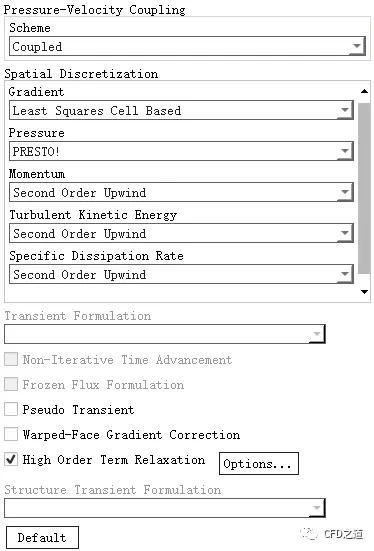This screenshot has width=374, height=551.
Task: Uncheck High Order Term Relaxation
Action: 11,459
